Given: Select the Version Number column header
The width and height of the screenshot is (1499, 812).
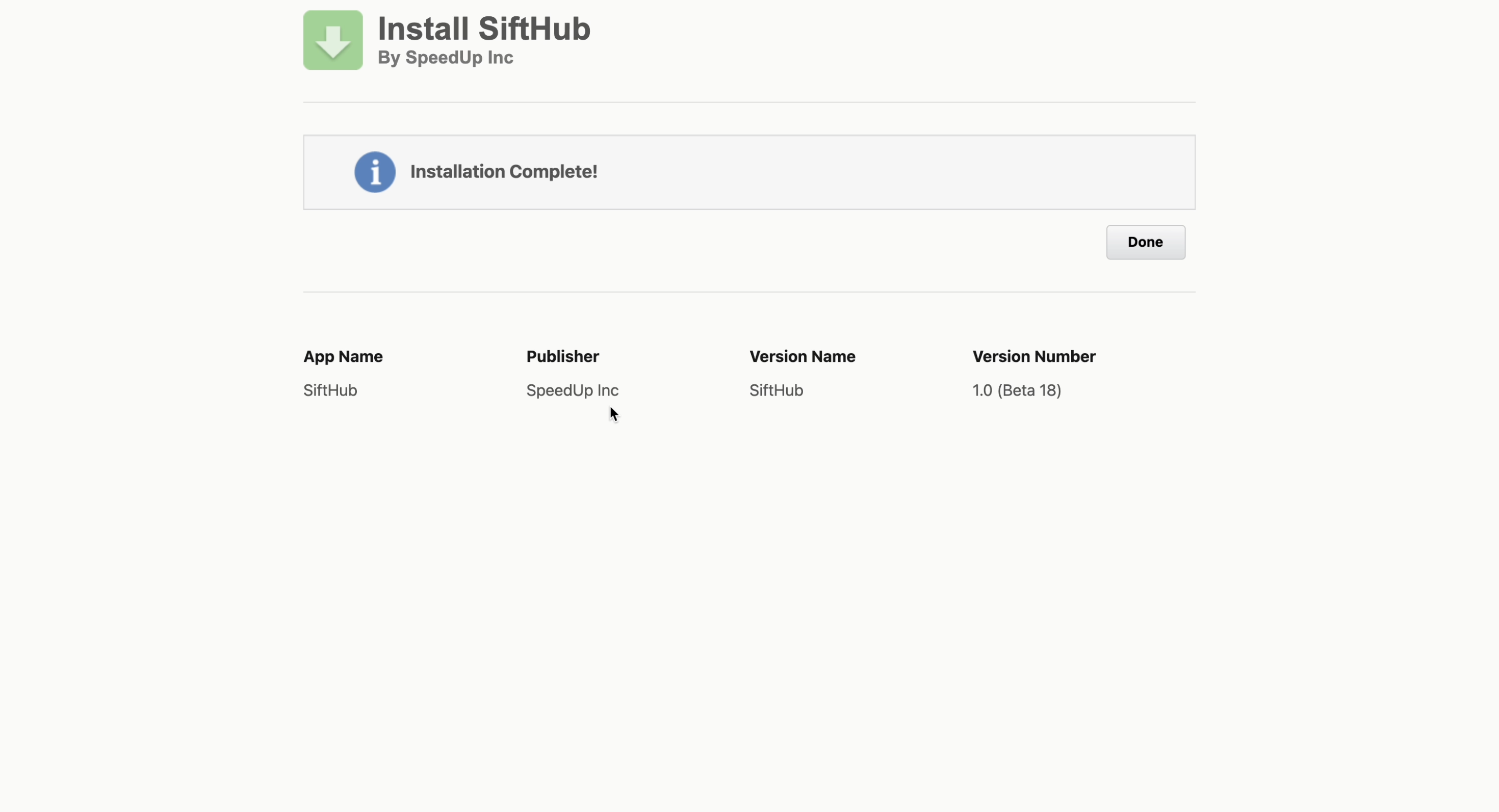Looking at the screenshot, I should 1033,357.
